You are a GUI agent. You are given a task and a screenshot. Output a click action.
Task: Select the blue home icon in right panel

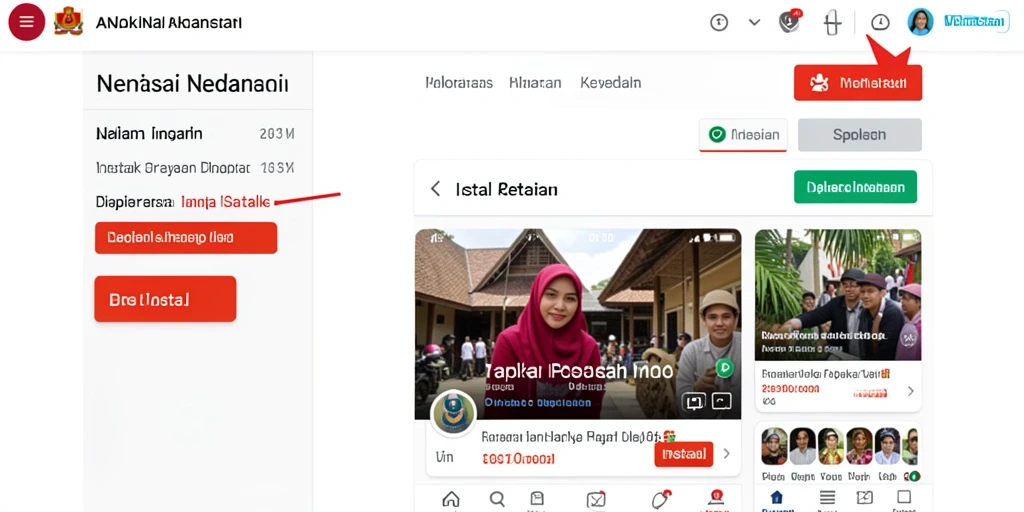point(776,498)
